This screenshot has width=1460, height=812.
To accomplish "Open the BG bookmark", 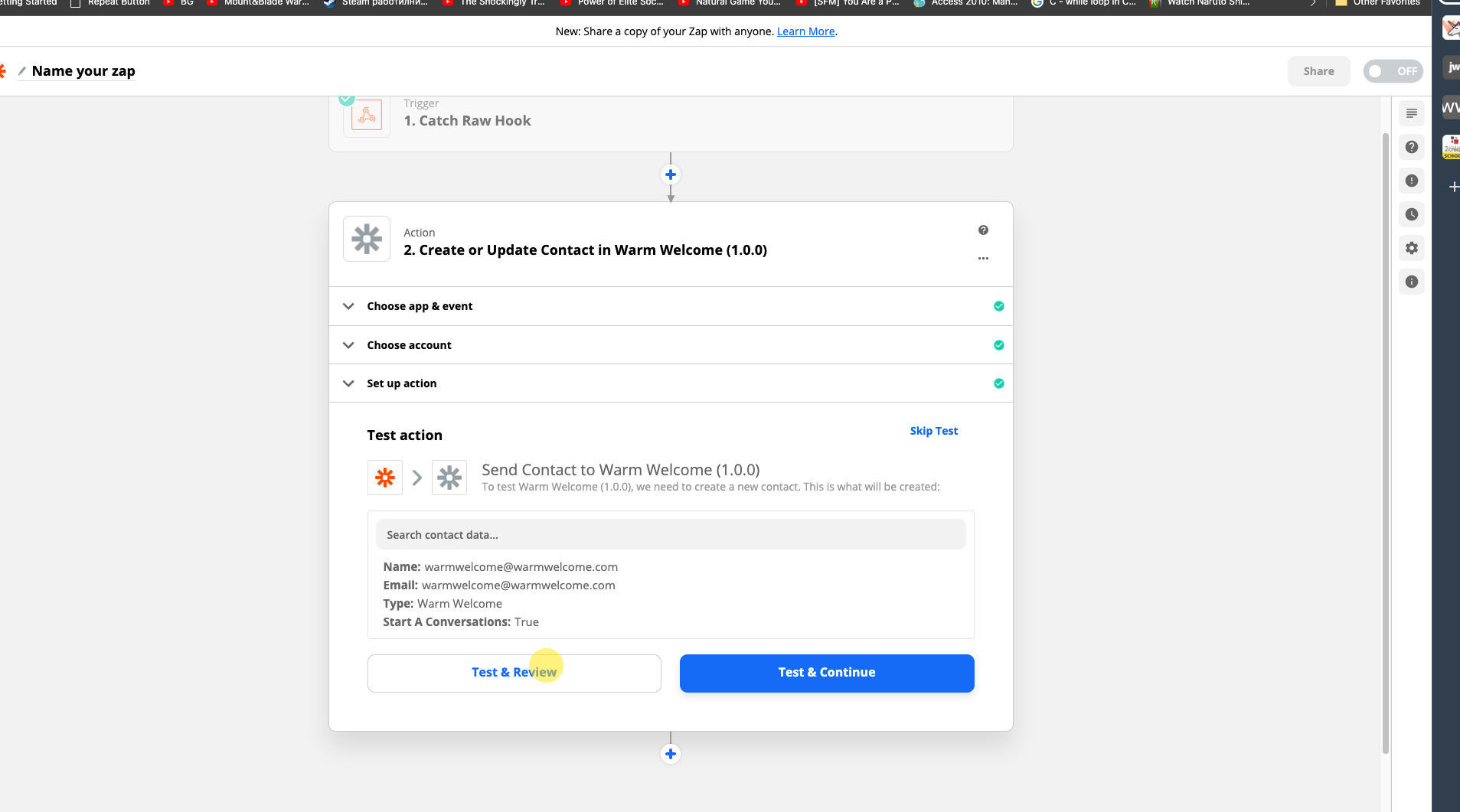I will (x=179, y=3).
